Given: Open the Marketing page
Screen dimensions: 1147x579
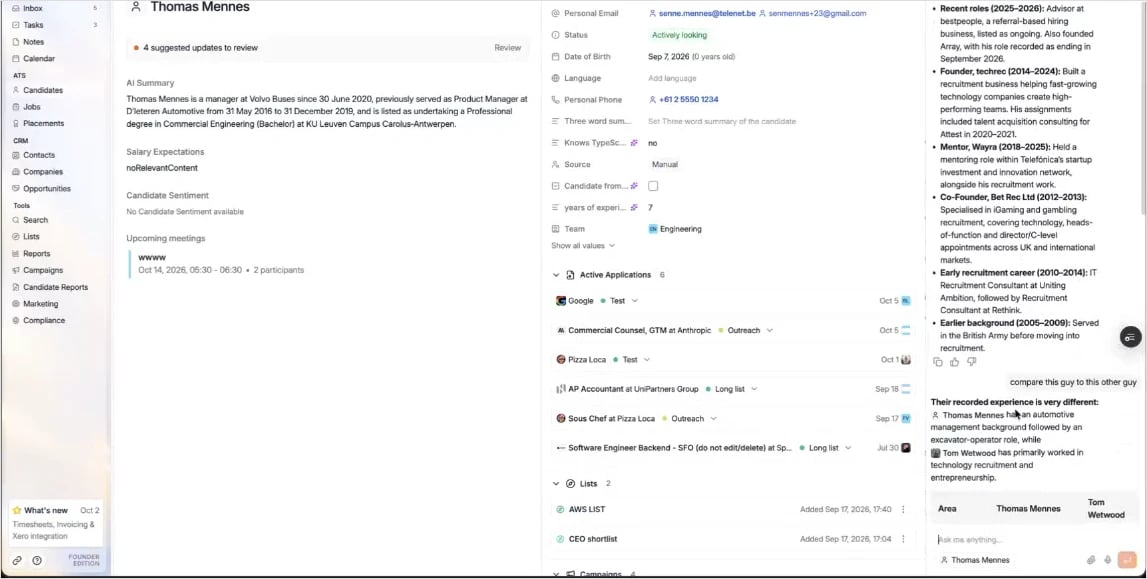Looking at the screenshot, I should tap(40, 304).
